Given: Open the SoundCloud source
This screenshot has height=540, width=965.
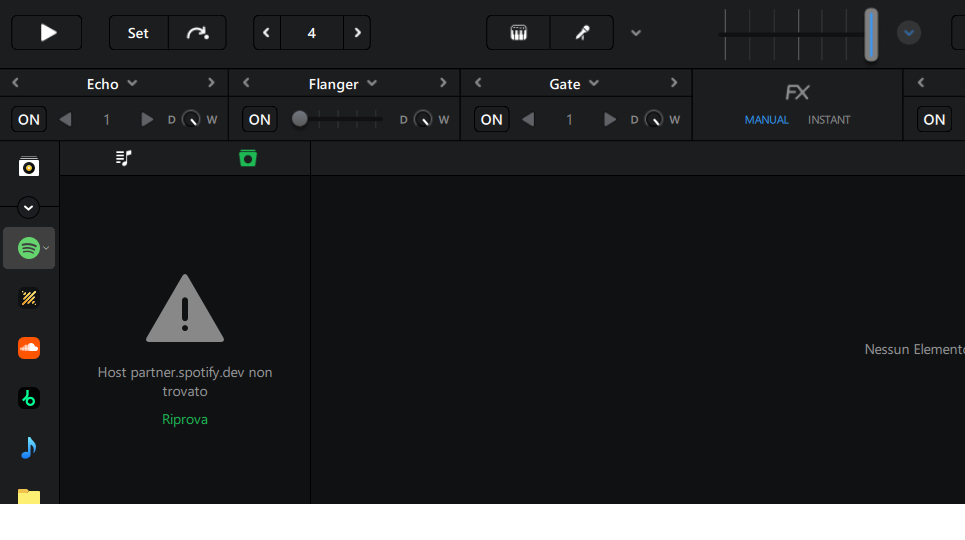Looking at the screenshot, I should pos(29,348).
